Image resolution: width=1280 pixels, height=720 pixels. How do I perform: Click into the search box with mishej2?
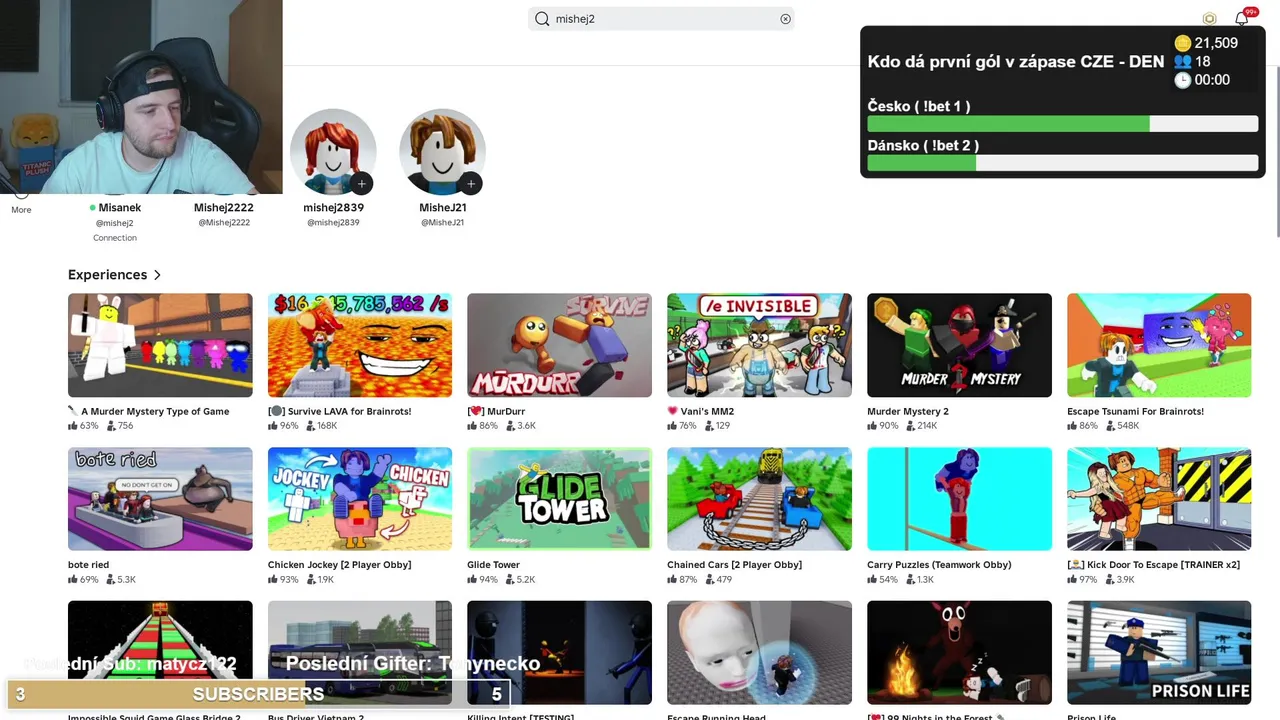[x=661, y=19]
